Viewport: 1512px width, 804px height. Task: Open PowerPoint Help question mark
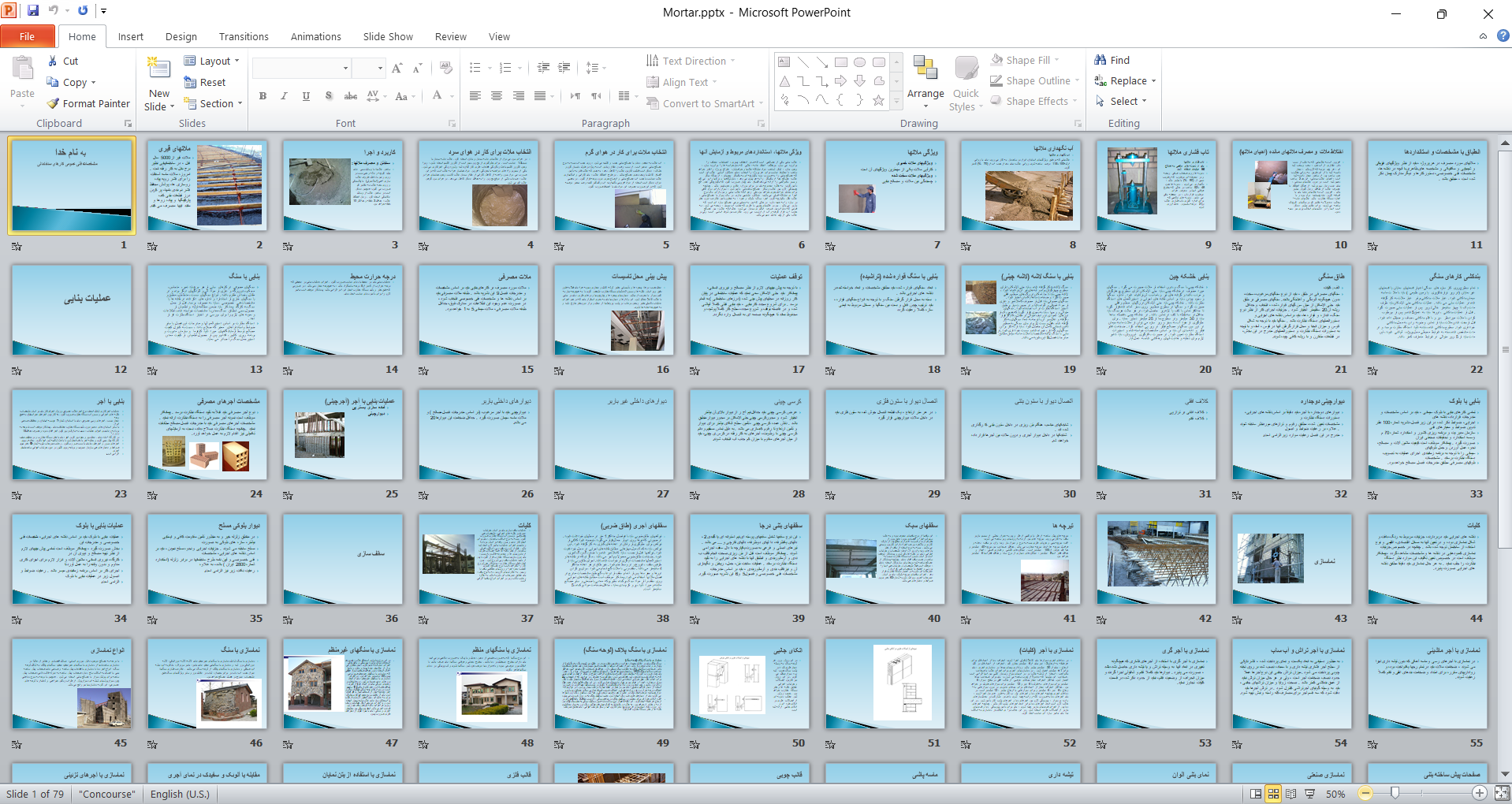coord(1503,36)
